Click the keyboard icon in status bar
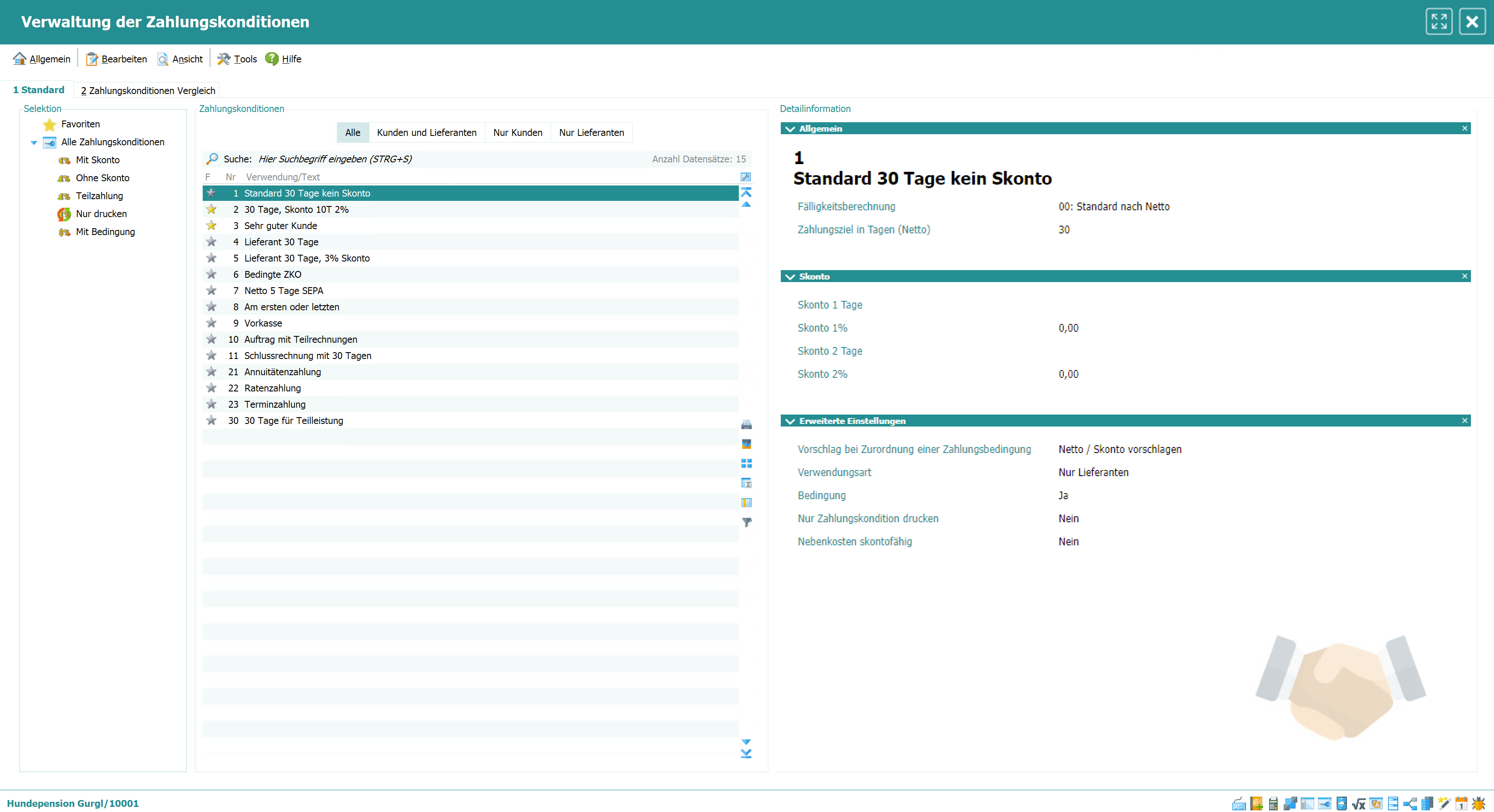The width and height of the screenshot is (1494, 812). tap(1239, 803)
